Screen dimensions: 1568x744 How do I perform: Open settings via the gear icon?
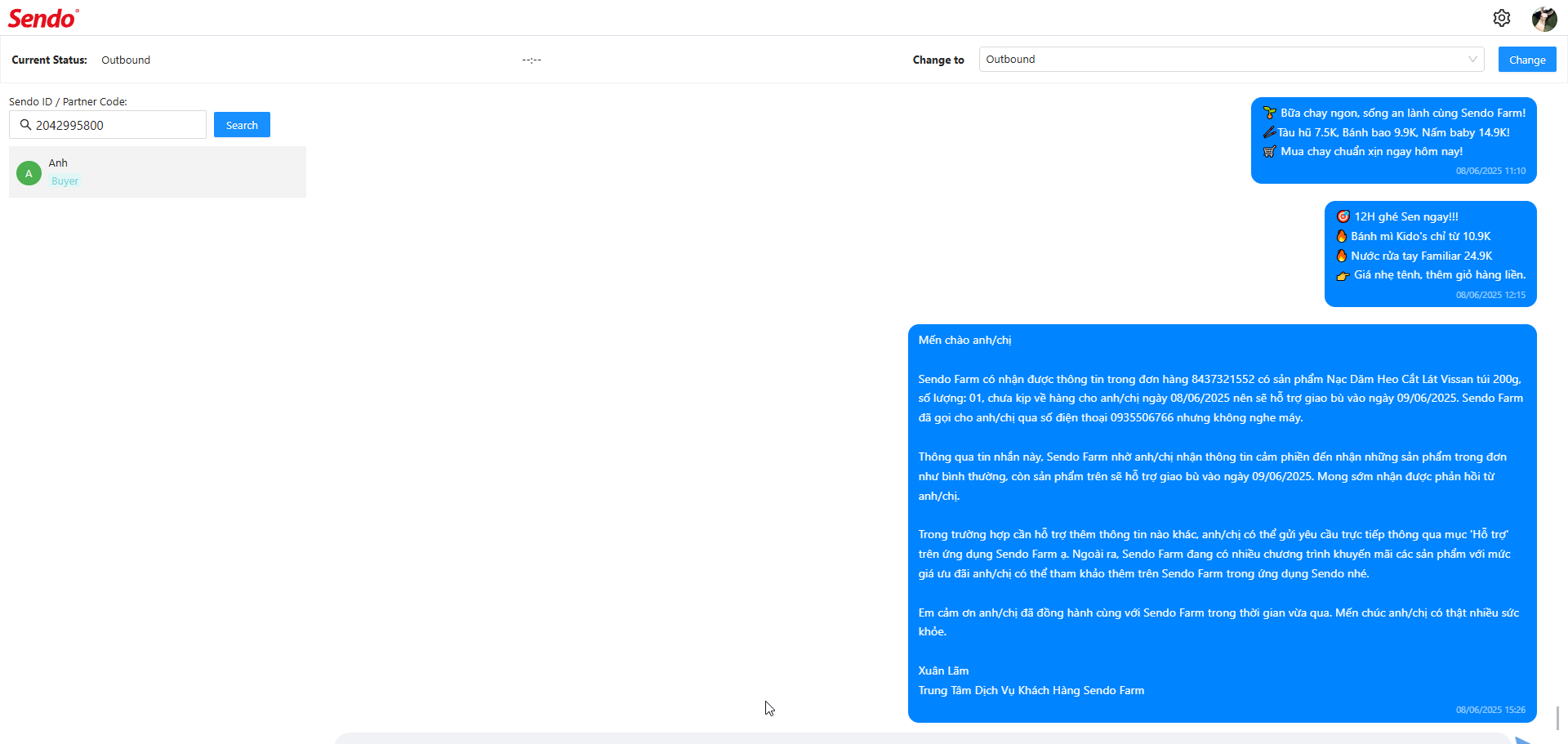(1501, 18)
